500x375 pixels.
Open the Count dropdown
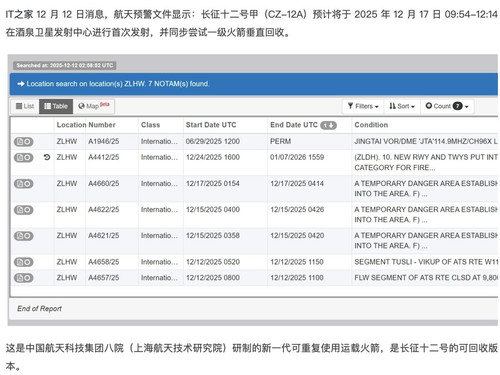447,106
